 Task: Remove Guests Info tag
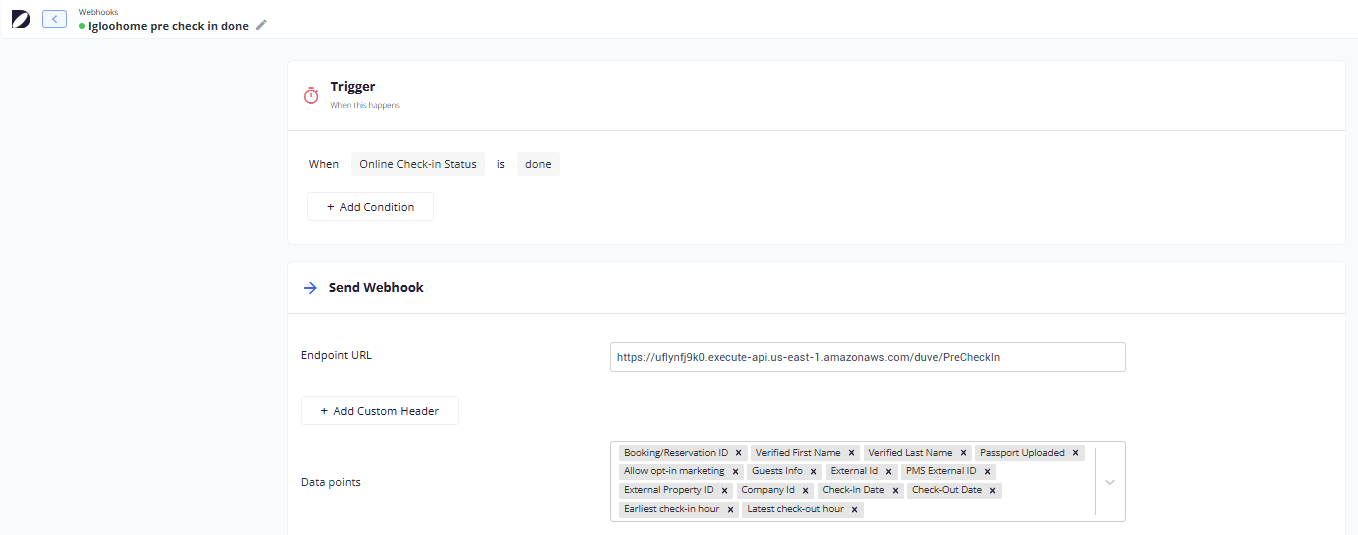(813, 472)
